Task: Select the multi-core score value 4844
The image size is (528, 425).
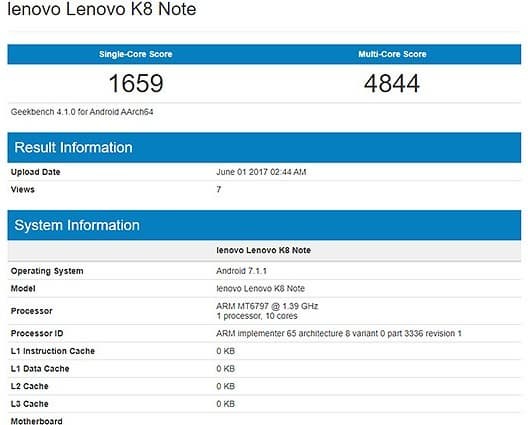Action: [x=392, y=83]
